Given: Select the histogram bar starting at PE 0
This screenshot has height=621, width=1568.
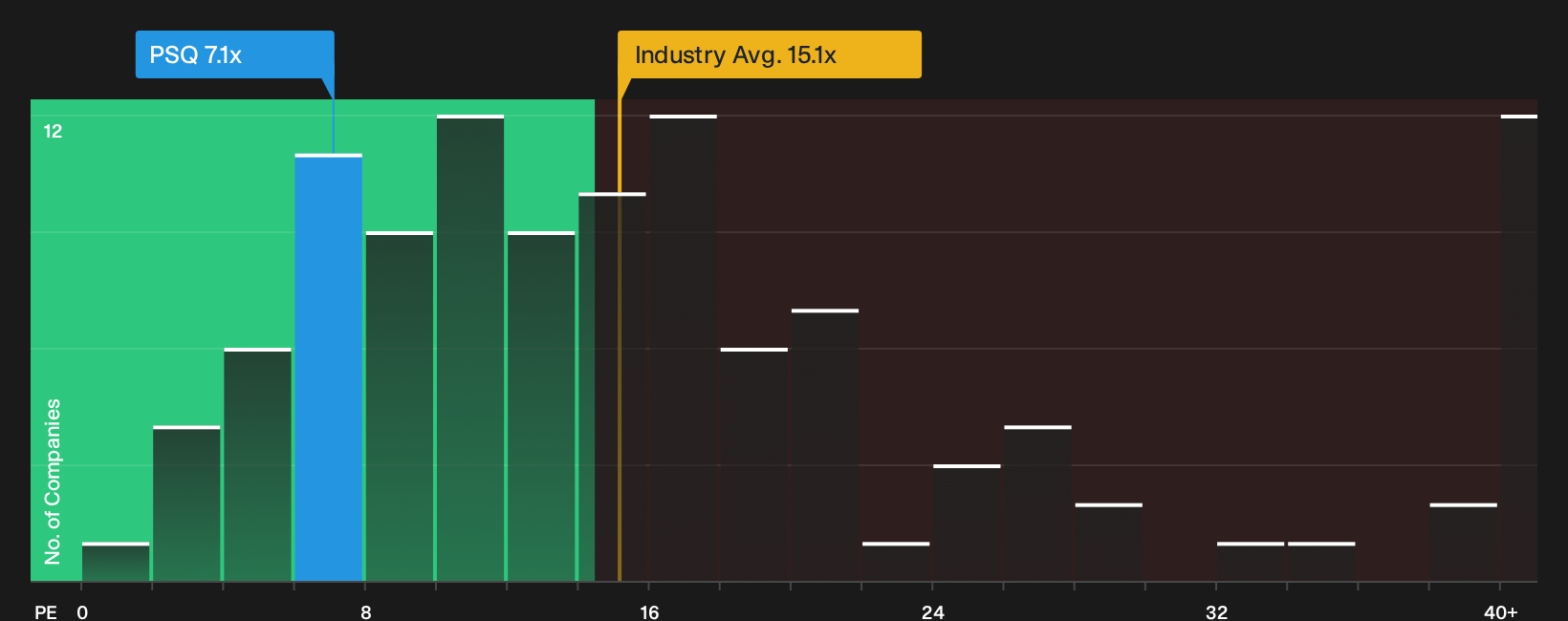Looking at the screenshot, I should [116, 562].
